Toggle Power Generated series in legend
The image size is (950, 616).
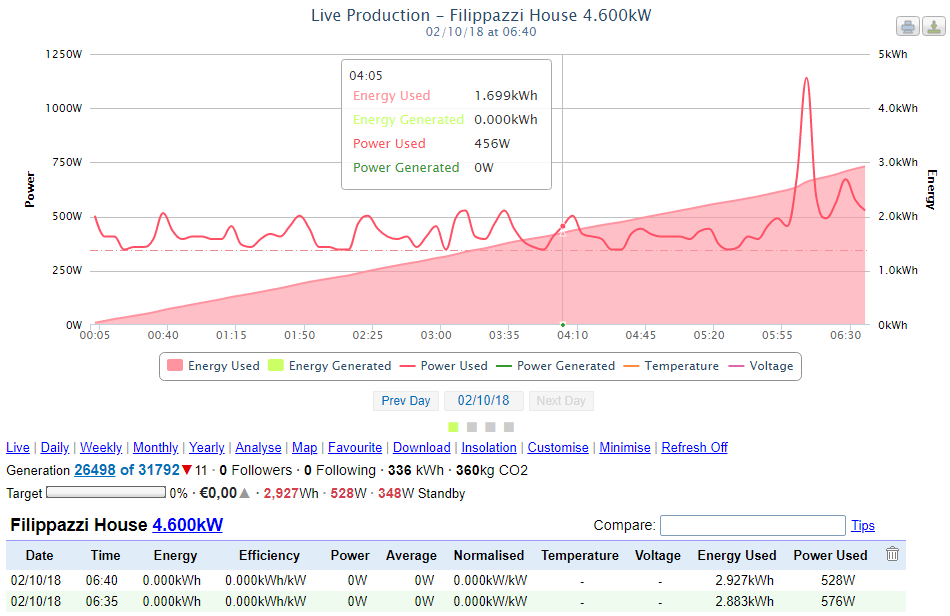coord(556,366)
